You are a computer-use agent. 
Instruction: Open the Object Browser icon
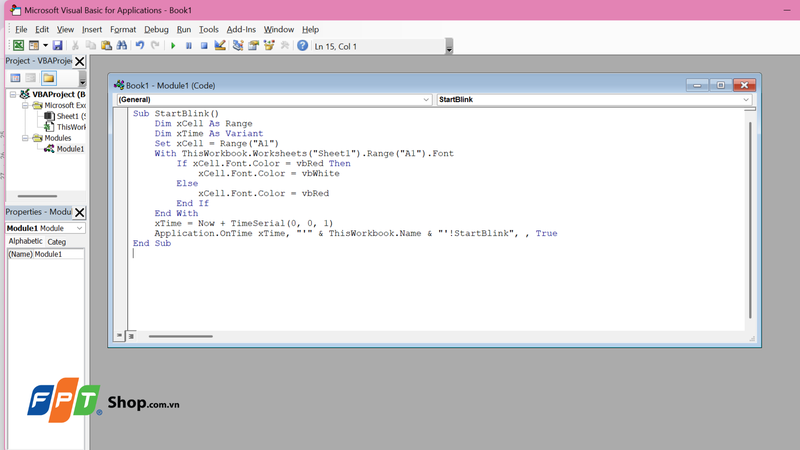pos(269,45)
